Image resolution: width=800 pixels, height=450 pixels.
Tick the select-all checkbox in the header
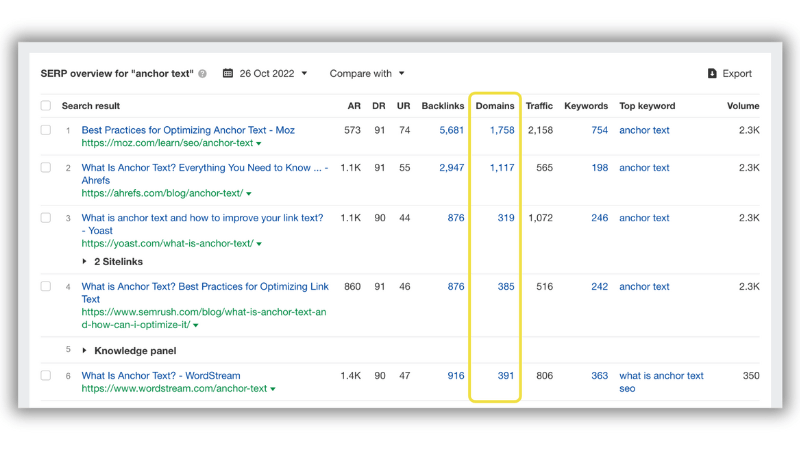pyautogui.click(x=46, y=106)
